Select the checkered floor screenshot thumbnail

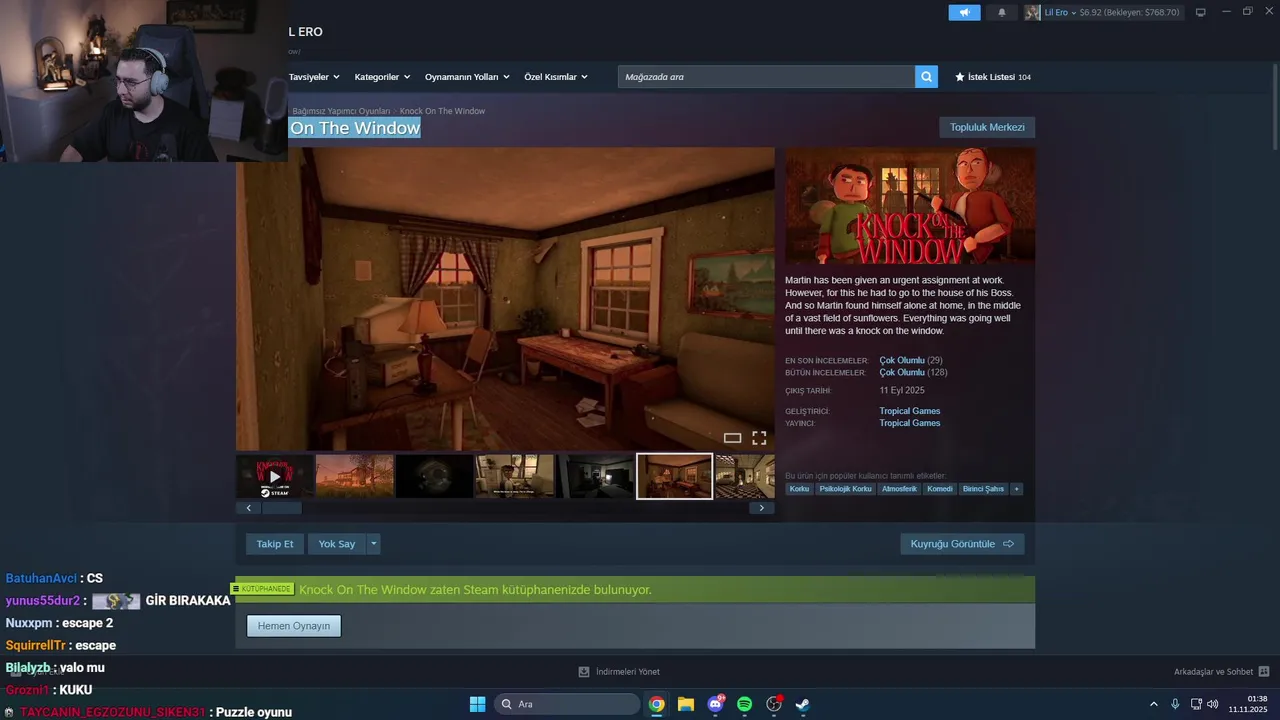tap(745, 476)
